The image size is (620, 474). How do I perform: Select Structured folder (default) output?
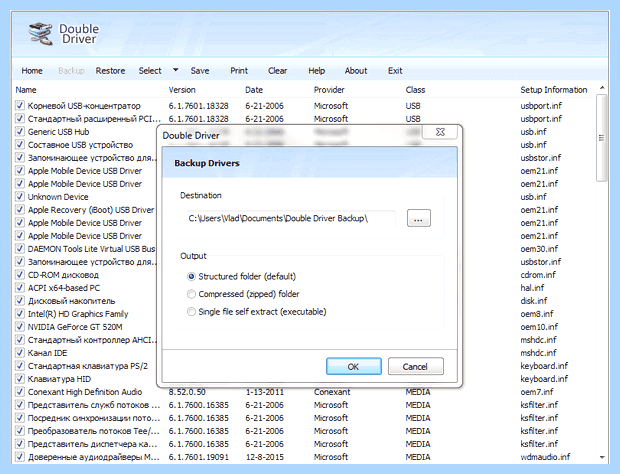(191, 276)
